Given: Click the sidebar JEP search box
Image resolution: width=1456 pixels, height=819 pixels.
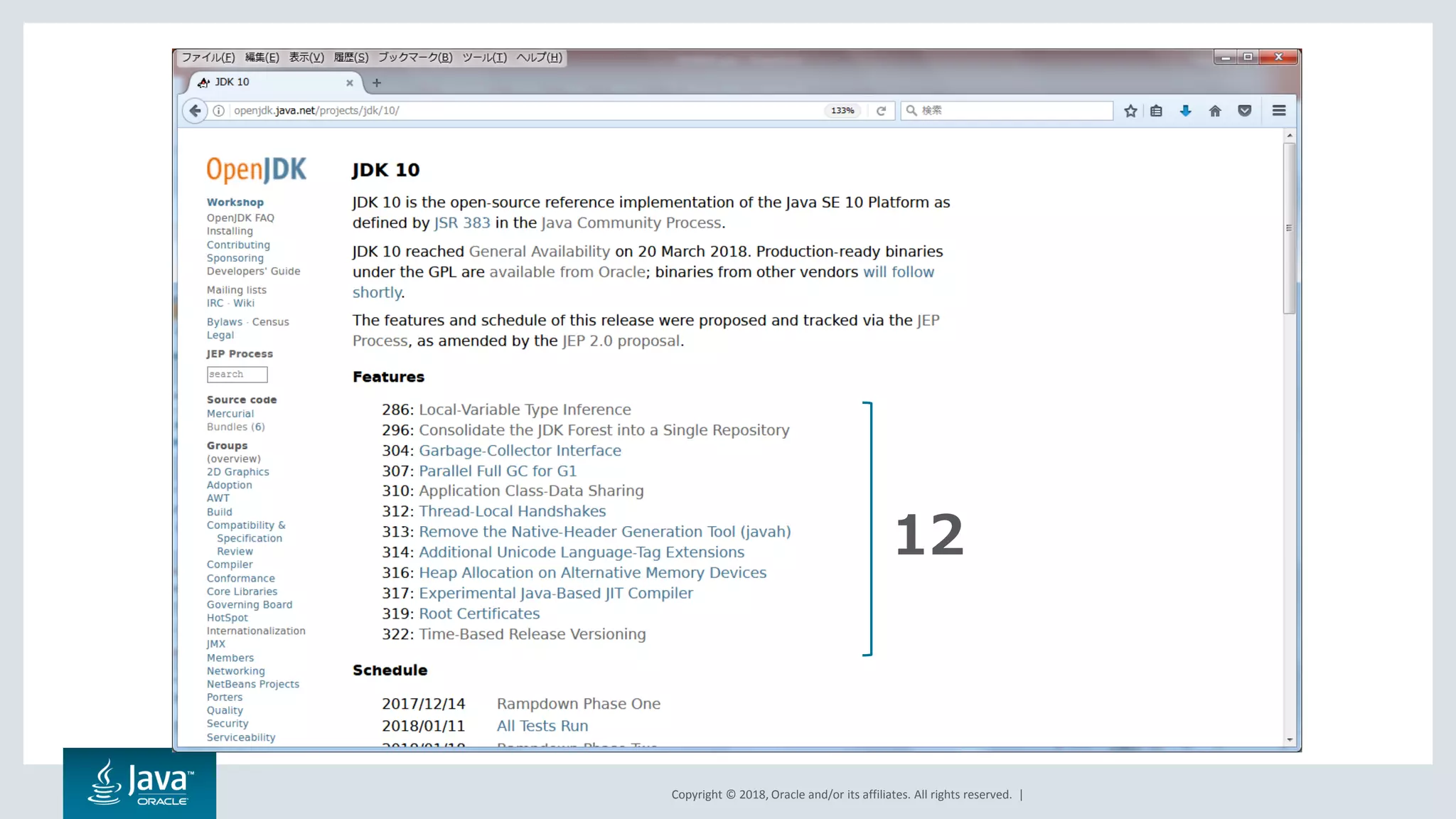Looking at the screenshot, I should [237, 374].
